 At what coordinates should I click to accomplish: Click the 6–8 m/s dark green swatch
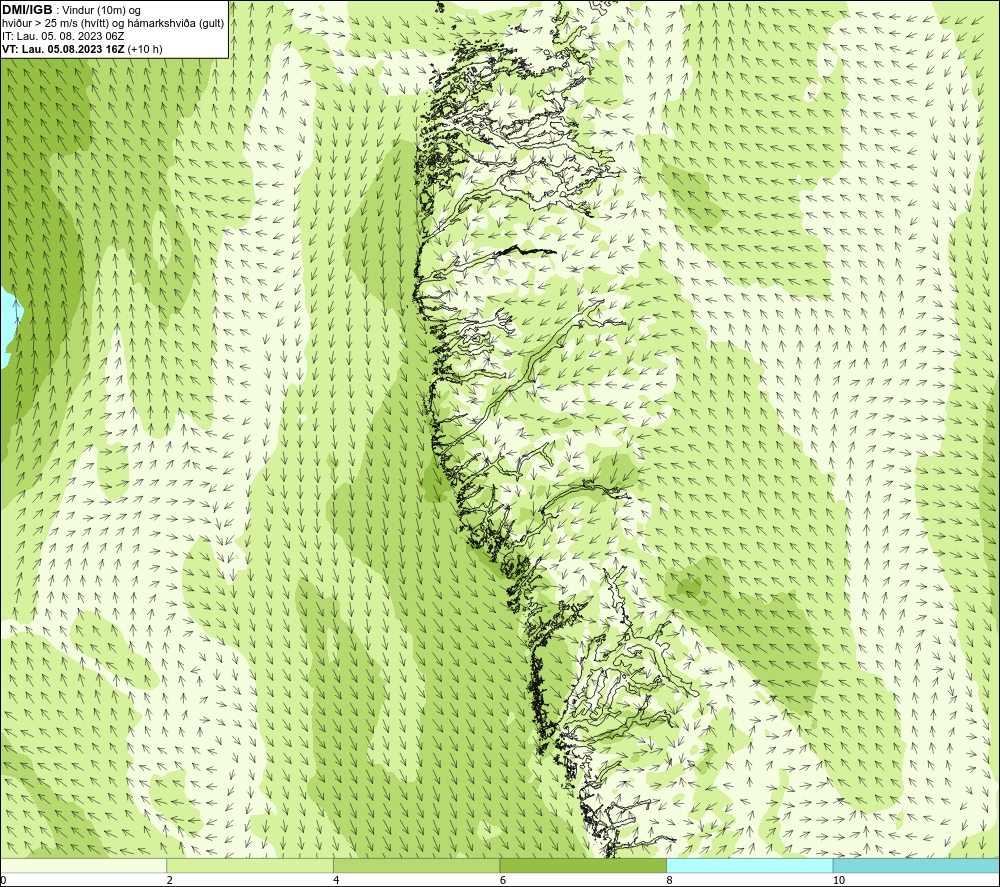coord(583,866)
